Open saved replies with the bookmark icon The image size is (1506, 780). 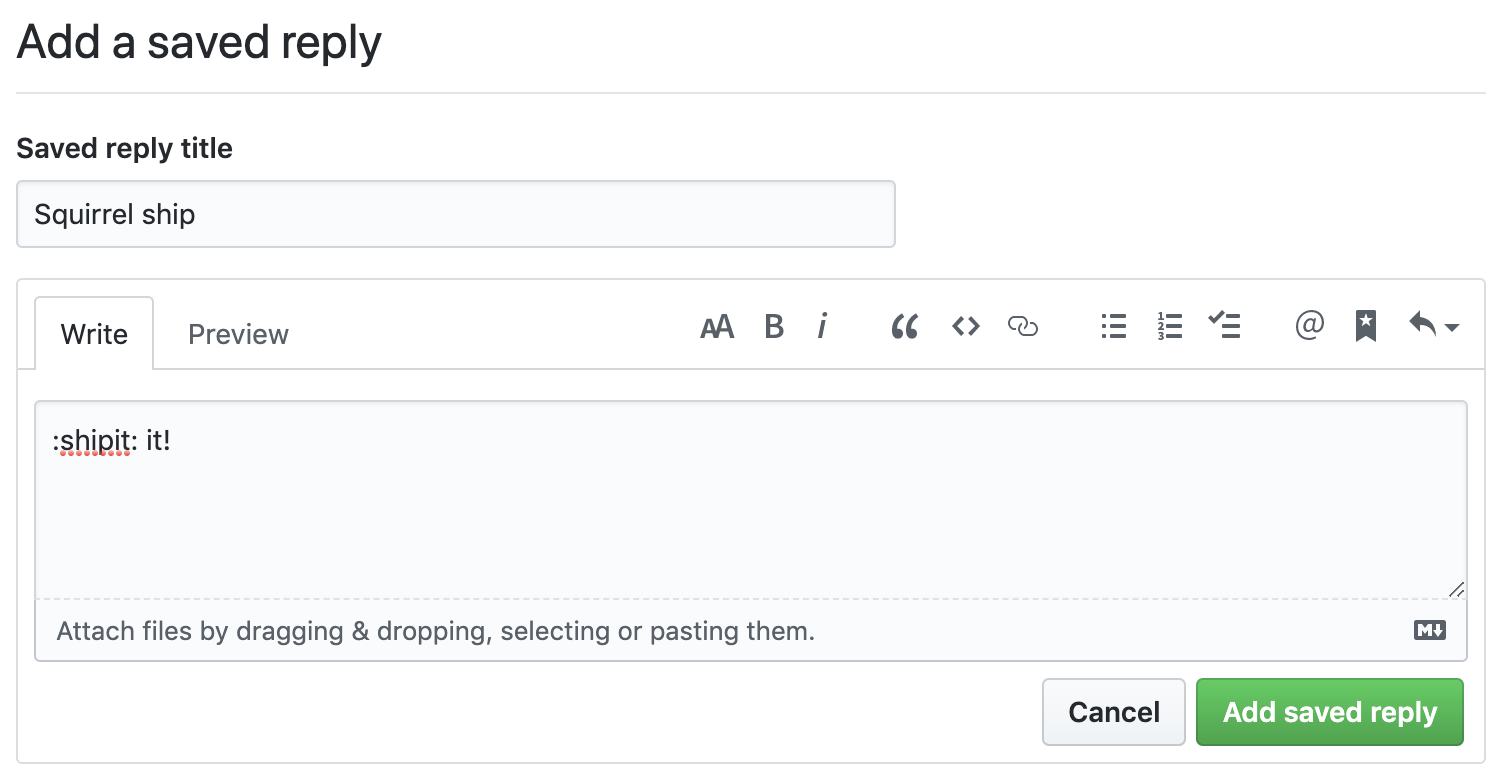(x=1365, y=326)
